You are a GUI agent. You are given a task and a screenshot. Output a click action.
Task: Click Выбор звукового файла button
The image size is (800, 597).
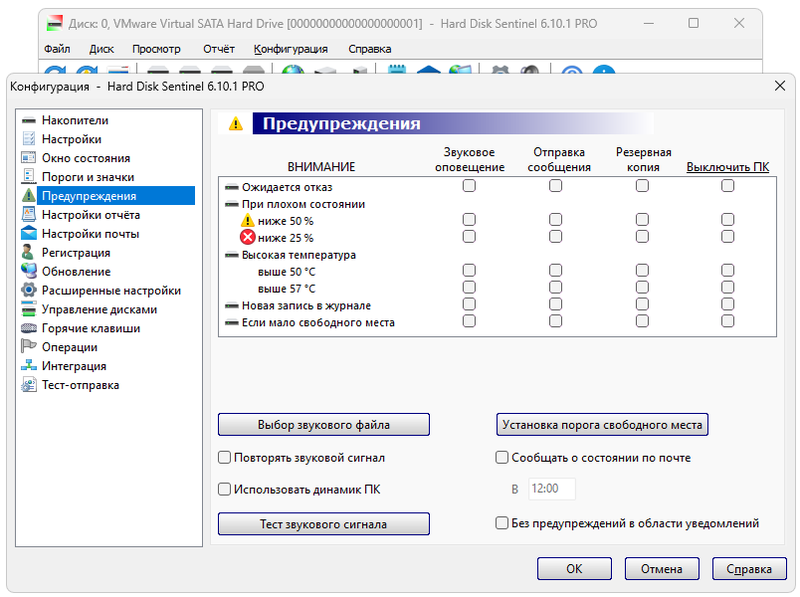pyautogui.click(x=323, y=425)
